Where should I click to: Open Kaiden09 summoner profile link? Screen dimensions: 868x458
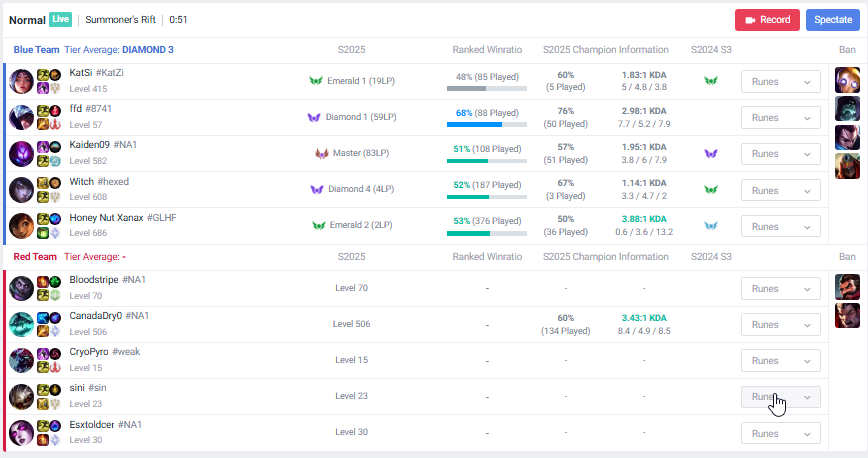(103, 145)
